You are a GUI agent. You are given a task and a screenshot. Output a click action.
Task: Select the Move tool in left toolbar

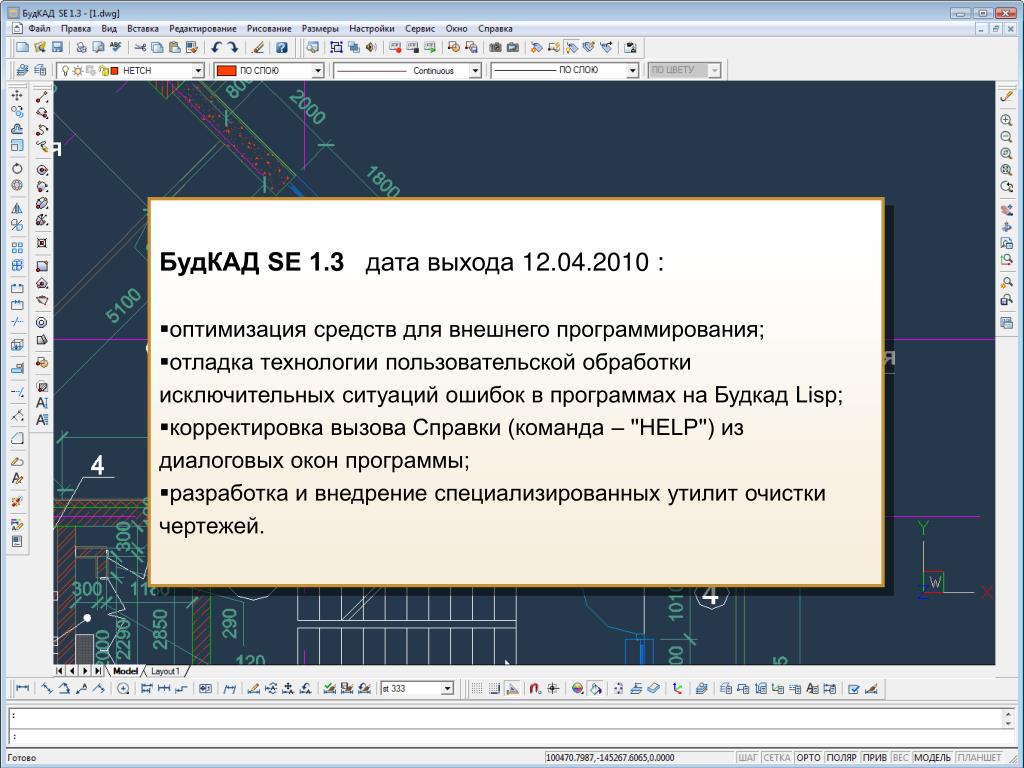tap(17, 95)
